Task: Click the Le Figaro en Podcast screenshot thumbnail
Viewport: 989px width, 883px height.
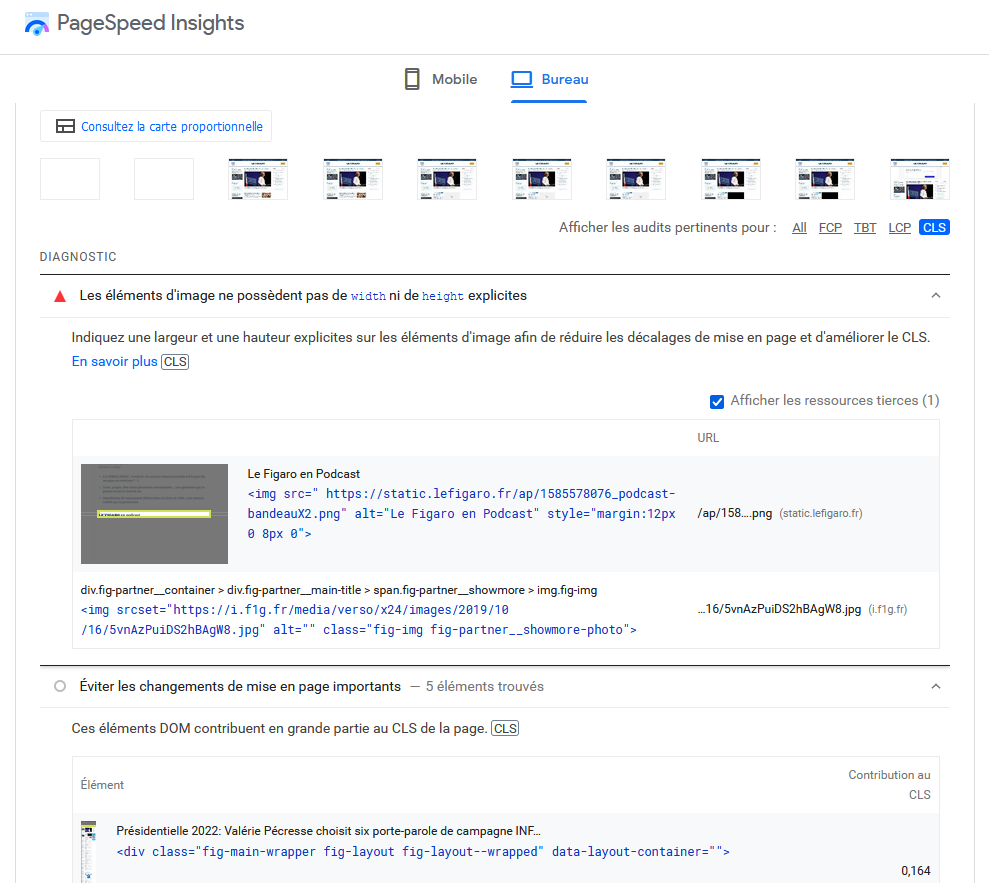Action: coord(154,514)
